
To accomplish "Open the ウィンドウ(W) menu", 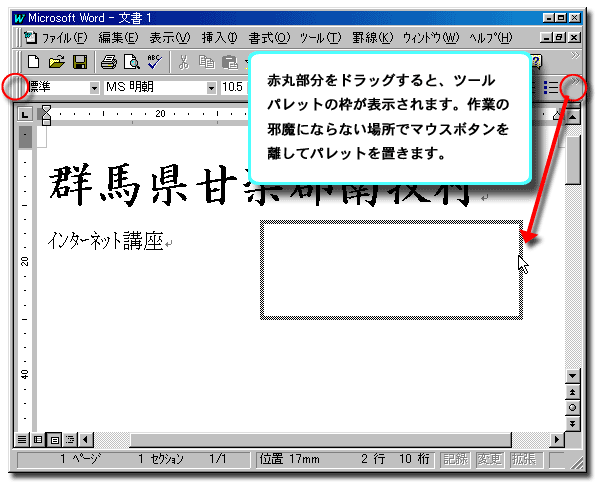I will [x=431, y=38].
